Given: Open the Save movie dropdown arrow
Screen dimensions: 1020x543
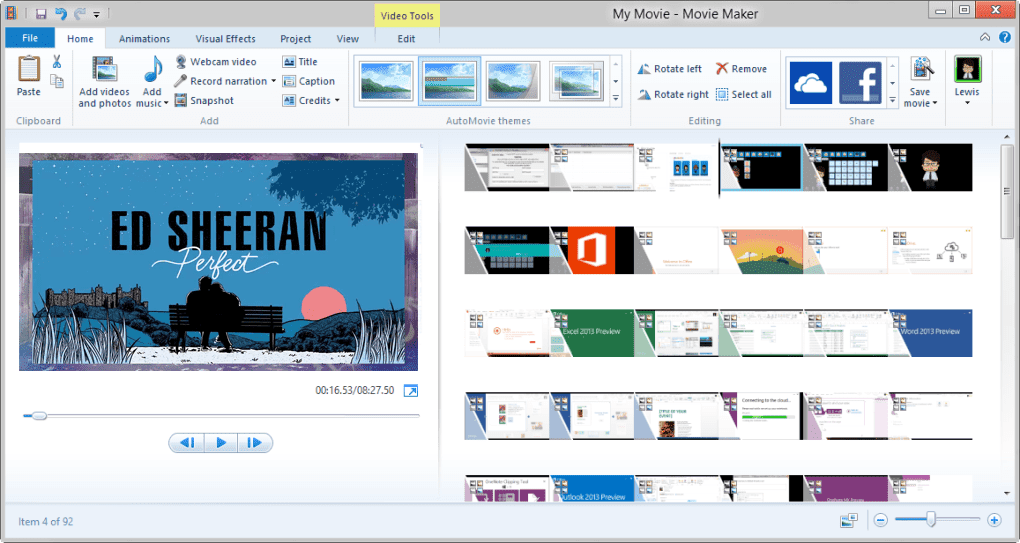Looking at the screenshot, I should click(935, 103).
